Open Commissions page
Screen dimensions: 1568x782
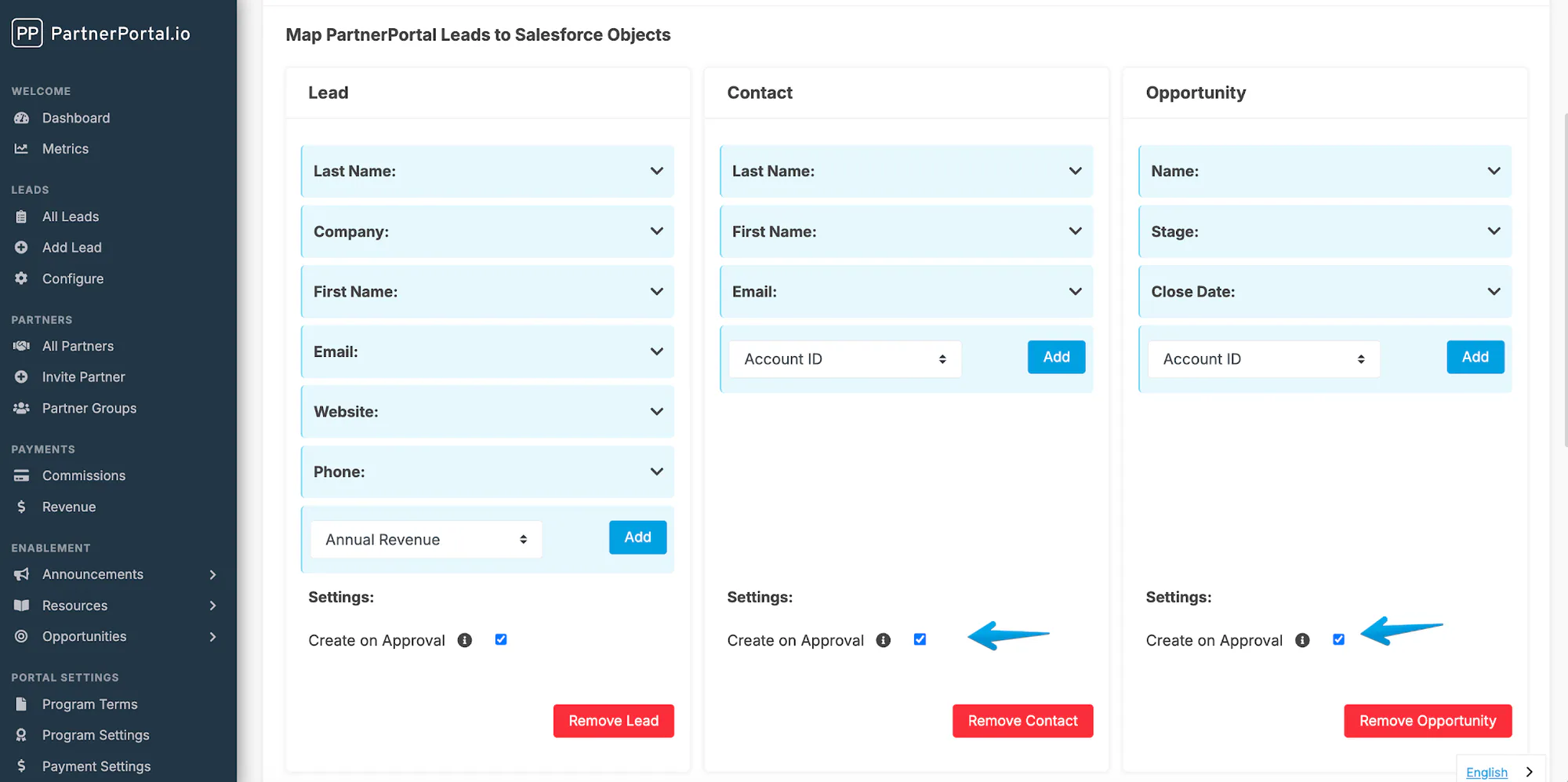point(84,475)
